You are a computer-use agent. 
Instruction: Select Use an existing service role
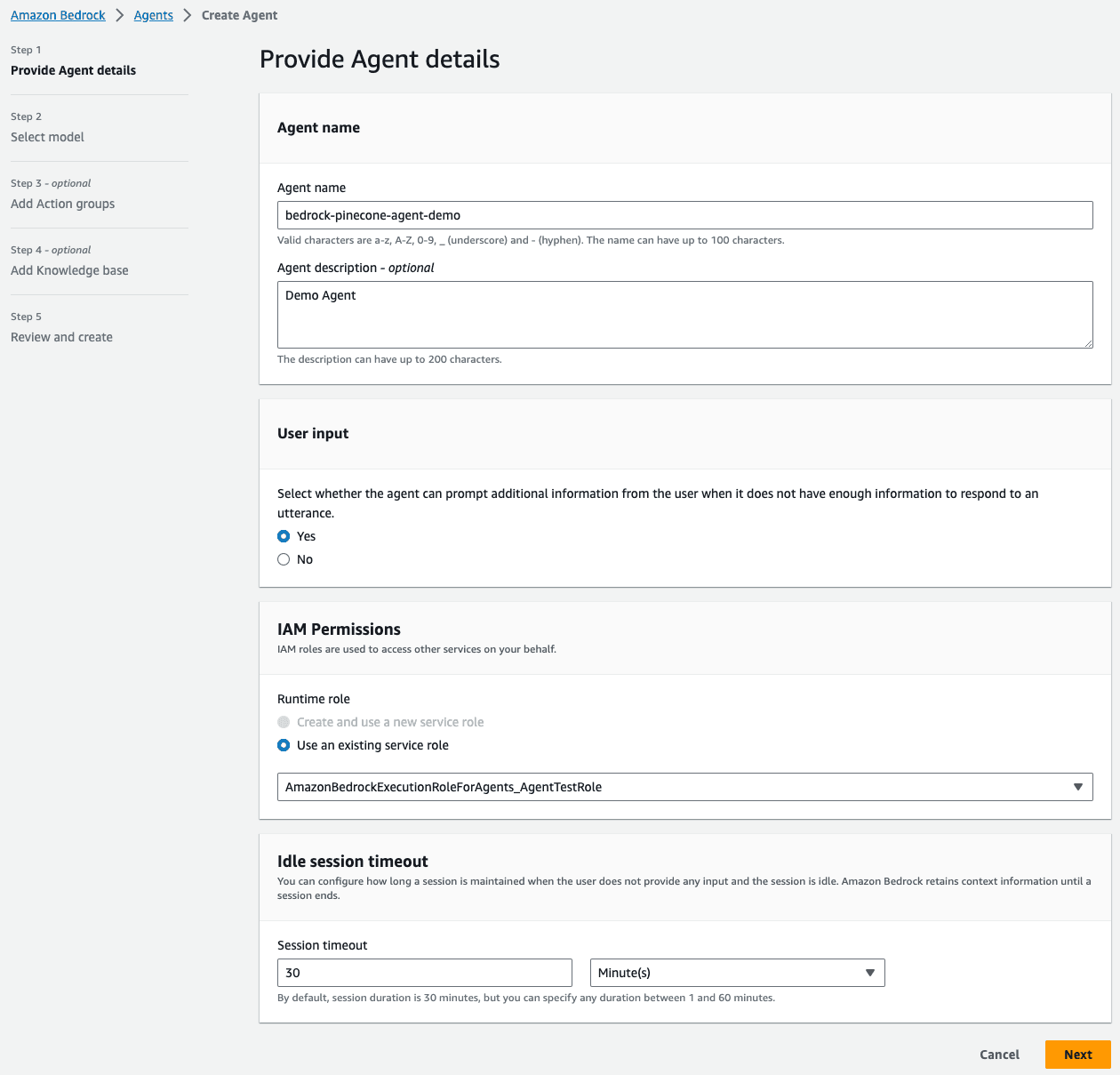coord(284,745)
